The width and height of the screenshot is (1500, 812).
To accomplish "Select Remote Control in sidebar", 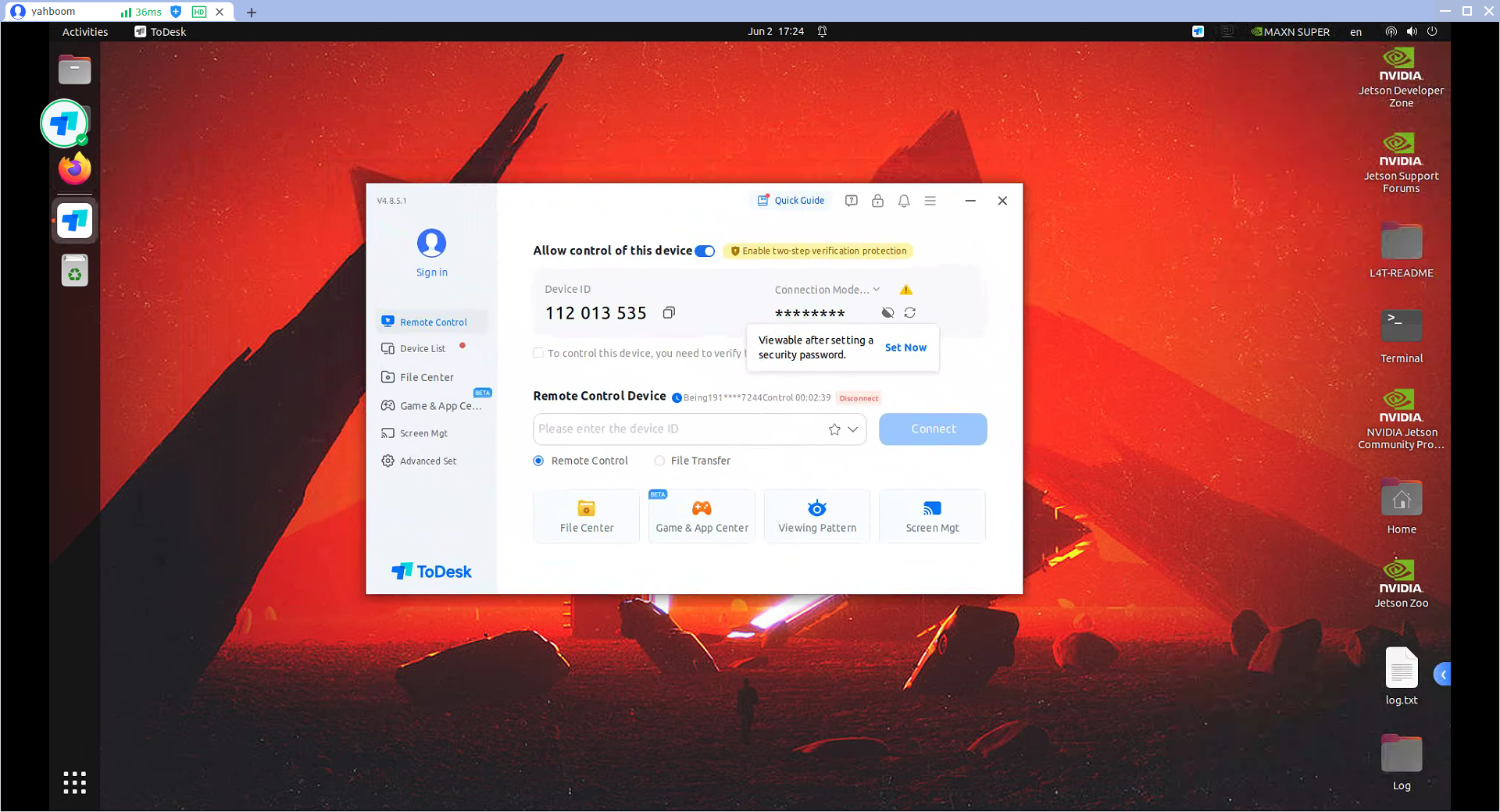I will click(x=431, y=322).
